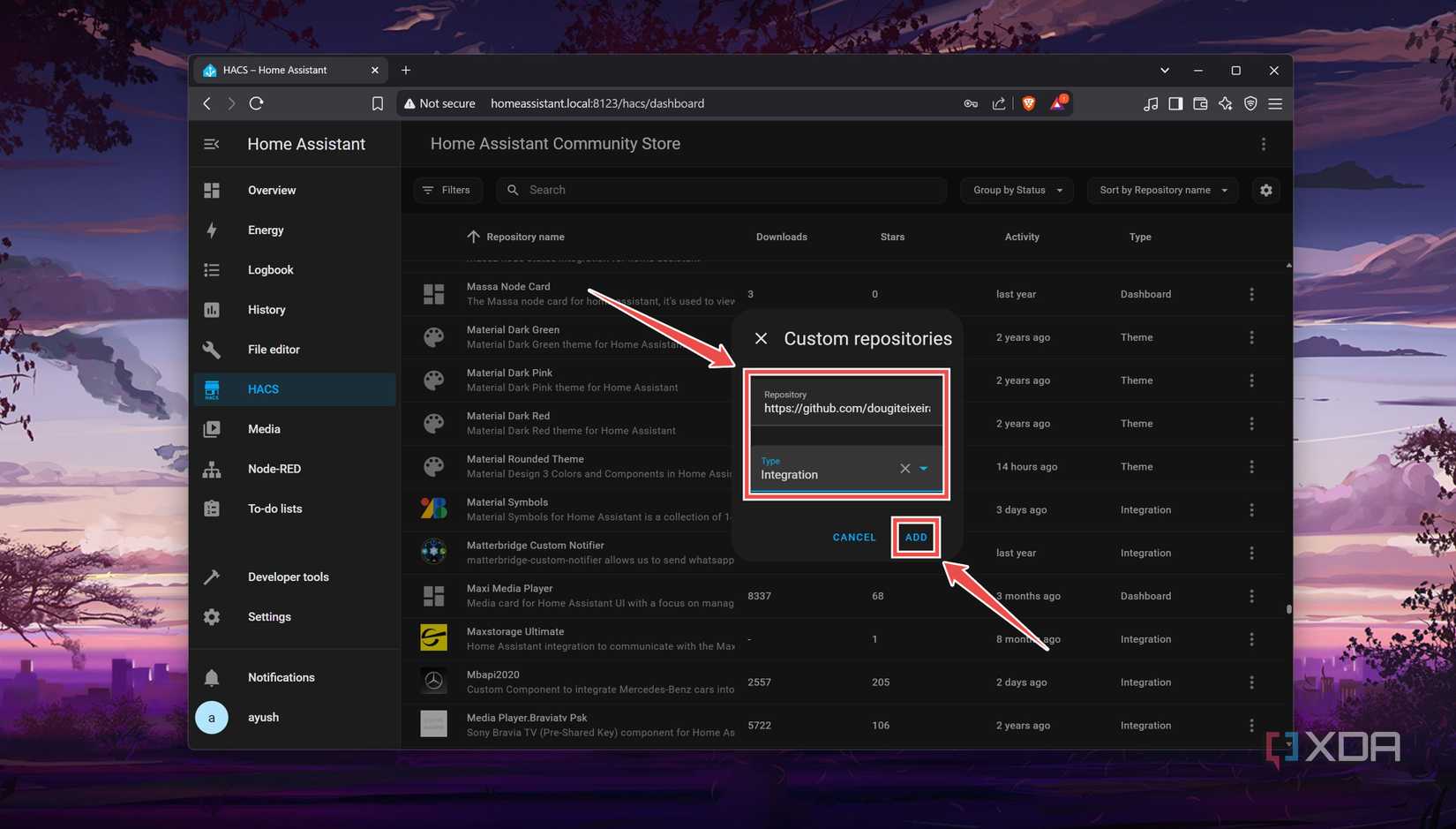Collapse the sidebar with the hamburger toggle

tap(211, 143)
